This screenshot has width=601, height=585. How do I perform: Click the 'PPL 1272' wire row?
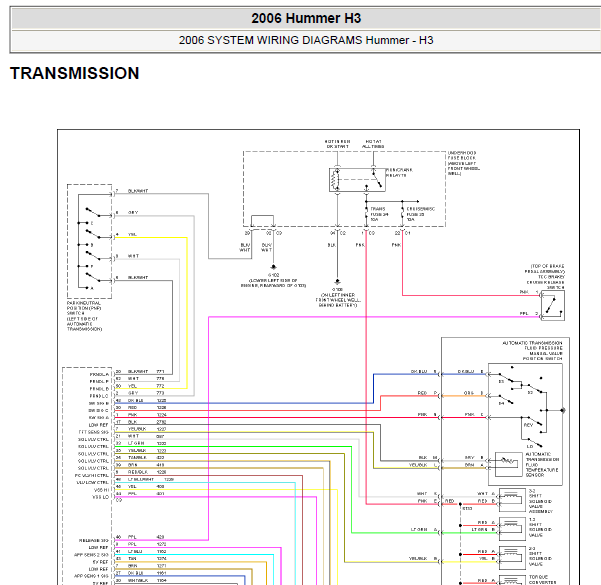tap(141, 544)
